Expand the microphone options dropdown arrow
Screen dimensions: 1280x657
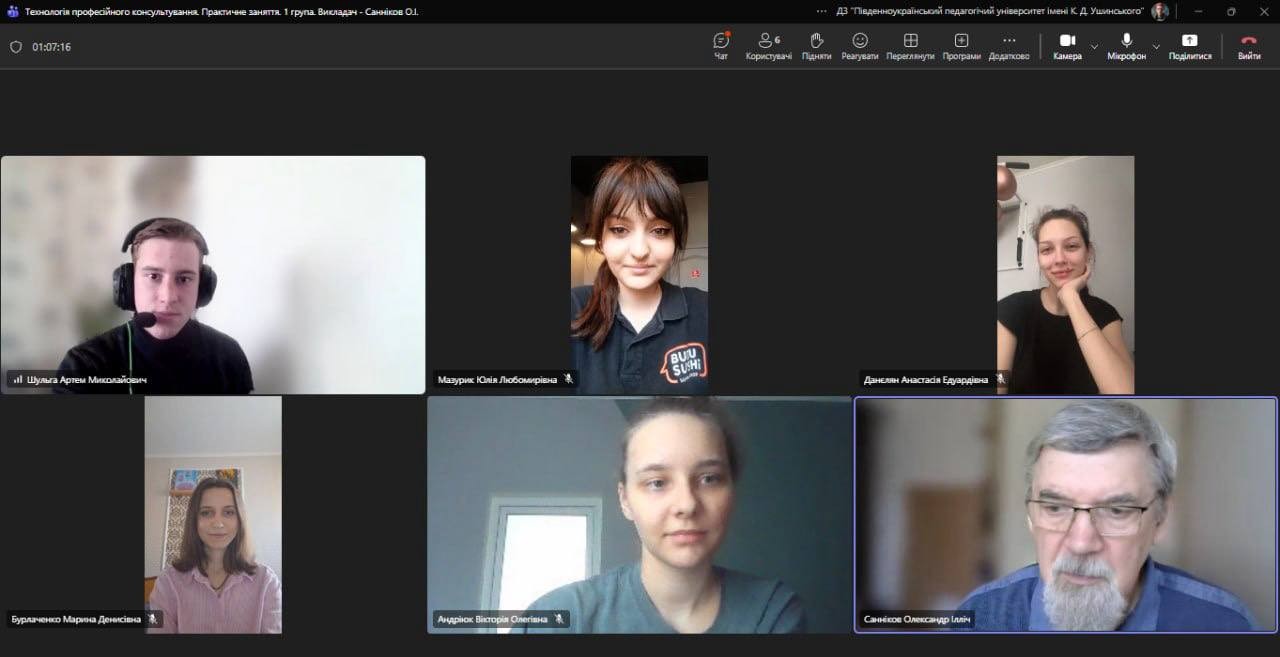[1156, 46]
